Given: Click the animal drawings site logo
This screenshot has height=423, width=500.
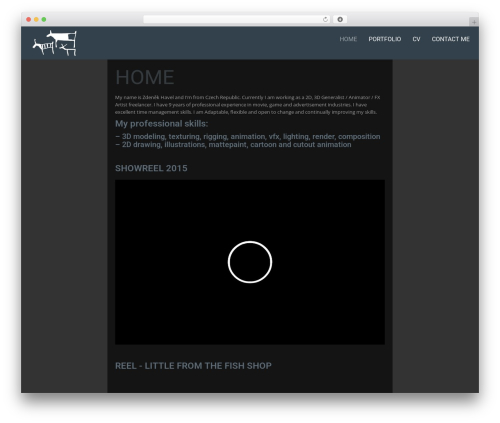Looking at the screenshot, I should 55,43.
